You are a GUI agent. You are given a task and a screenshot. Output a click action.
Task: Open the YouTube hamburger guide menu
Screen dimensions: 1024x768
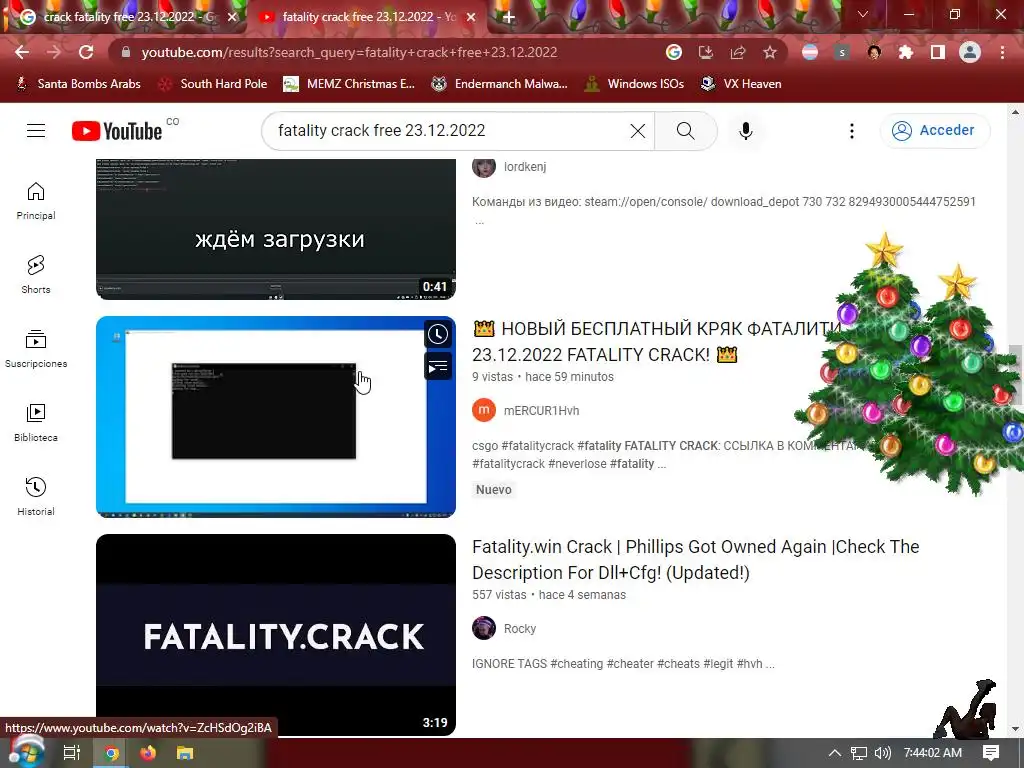(x=36, y=131)
